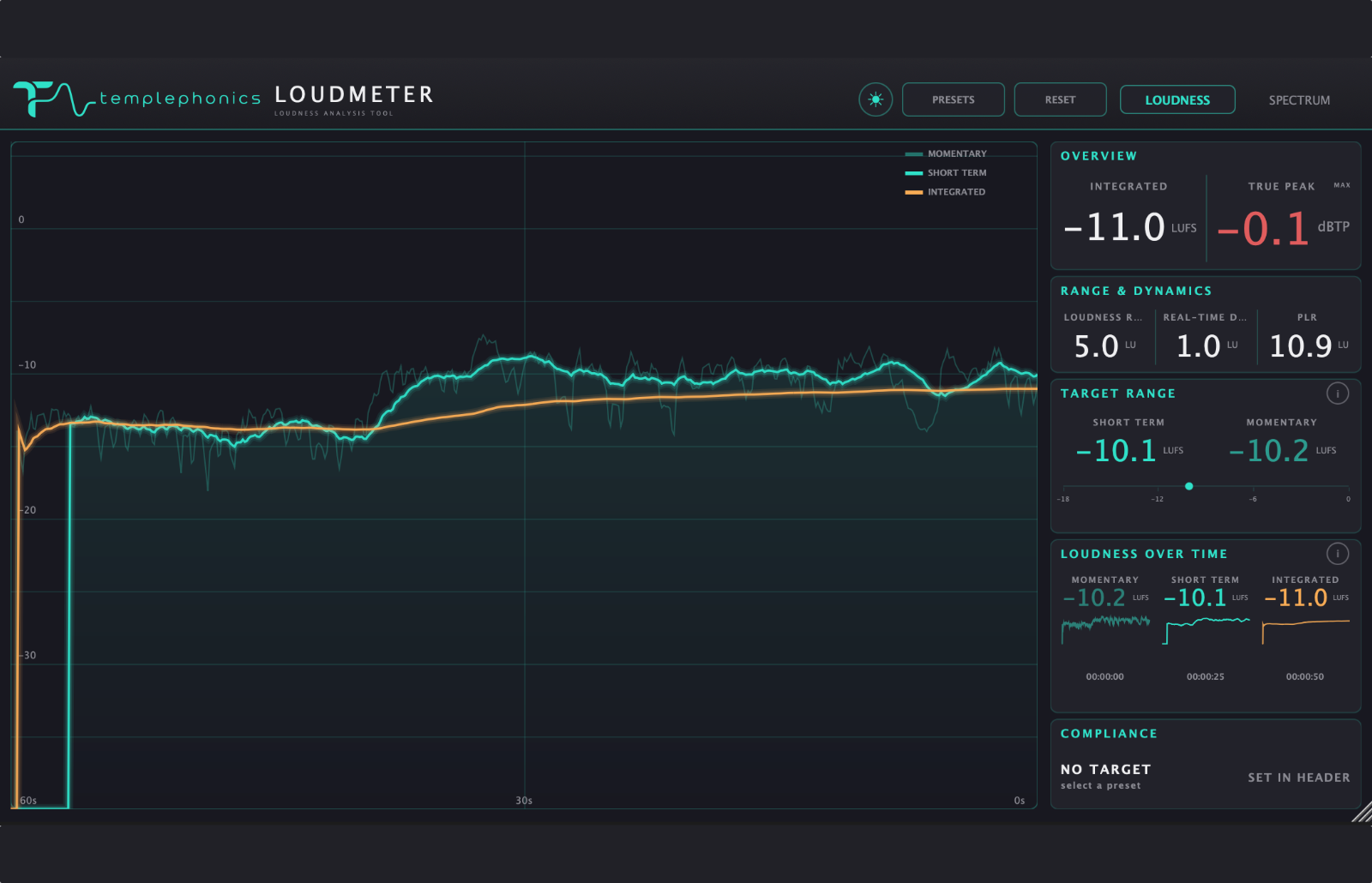
Task: Click the 0 axis label on the graph
Action: [x=21, y=220]
